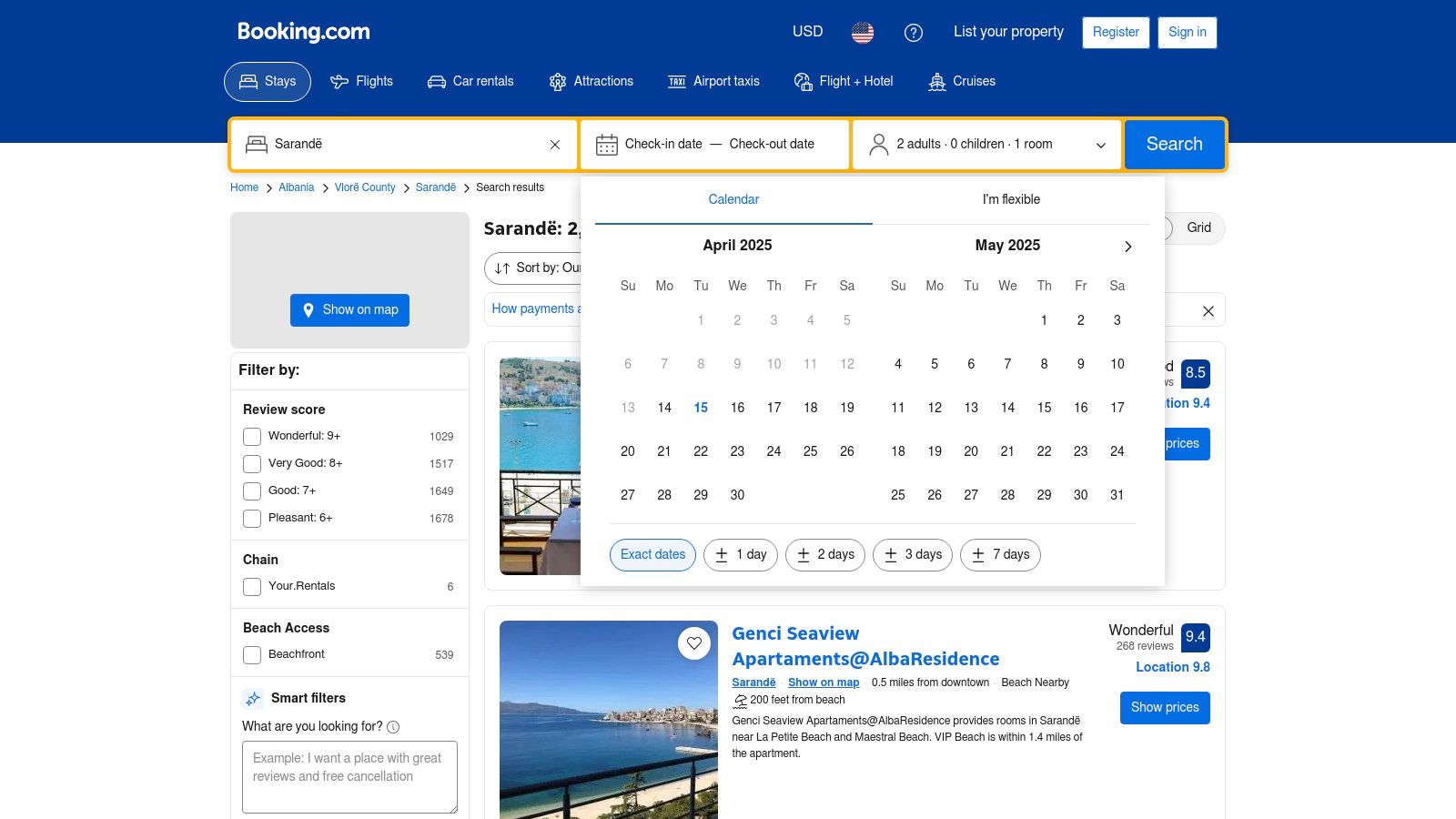
Task: Click the Sarandë destination input field
Action: 404,145
